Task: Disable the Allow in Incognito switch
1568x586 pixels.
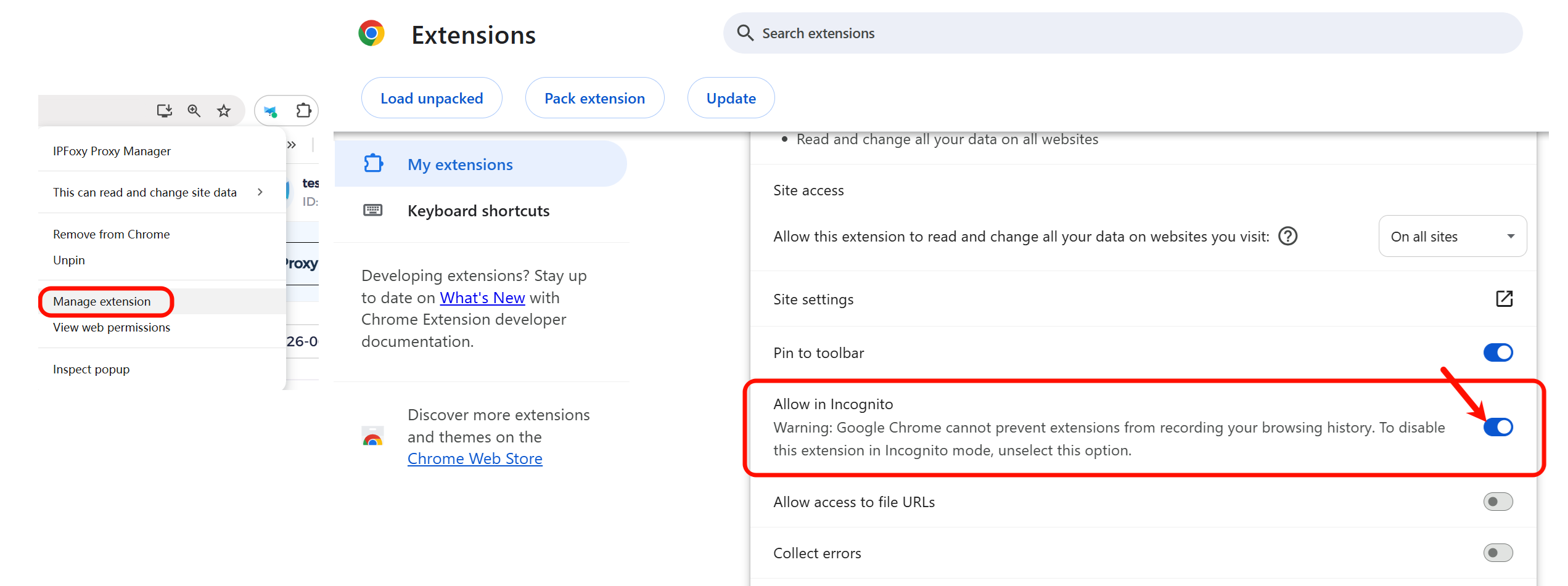Action: pos(1498,427)
